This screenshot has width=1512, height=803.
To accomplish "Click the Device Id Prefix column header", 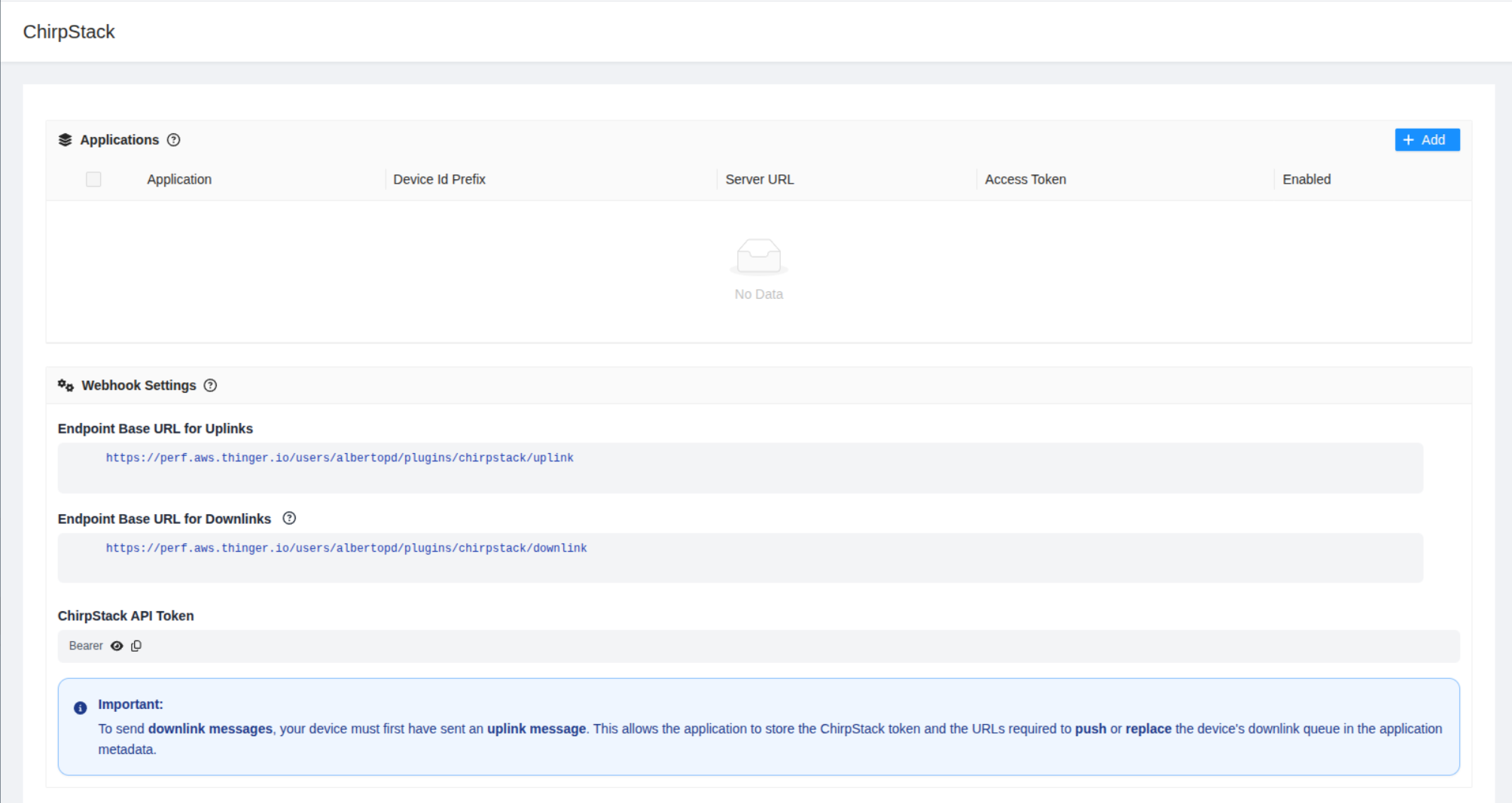I will click(439, 179).
